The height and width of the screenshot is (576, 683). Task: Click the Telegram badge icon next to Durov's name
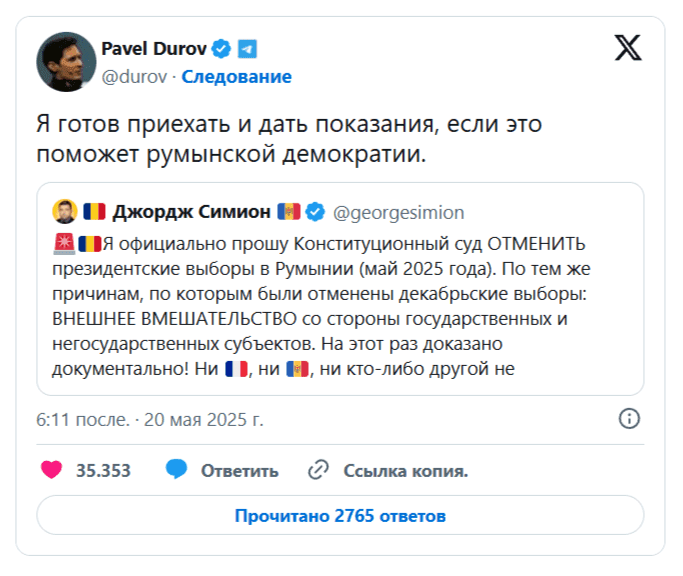pos(247,48)
